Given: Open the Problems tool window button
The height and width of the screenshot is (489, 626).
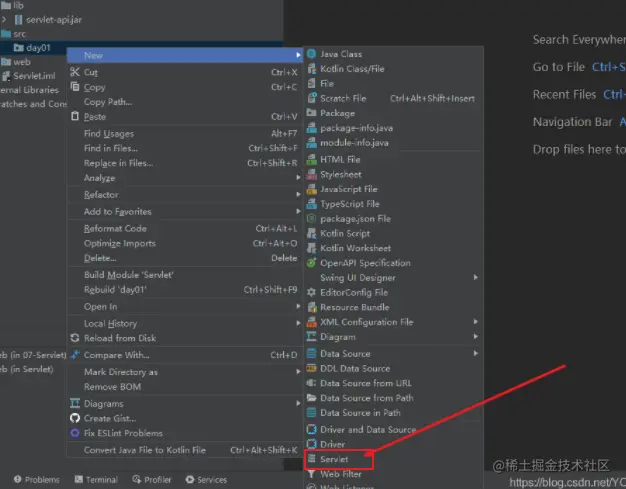Looking at the screenshot, I should [37, 479].
